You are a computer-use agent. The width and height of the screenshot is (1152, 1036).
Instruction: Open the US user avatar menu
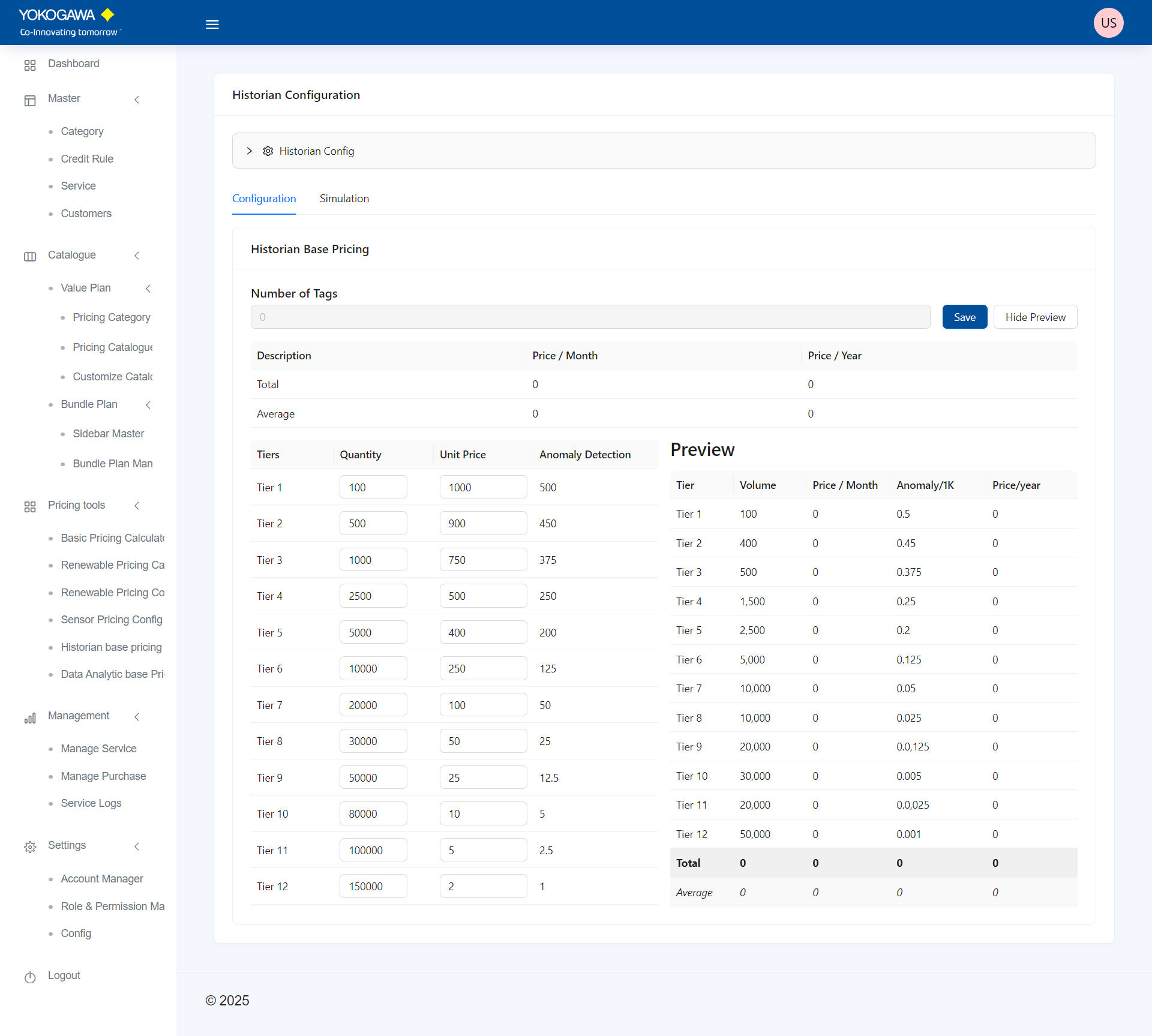tap(1108, 23)
